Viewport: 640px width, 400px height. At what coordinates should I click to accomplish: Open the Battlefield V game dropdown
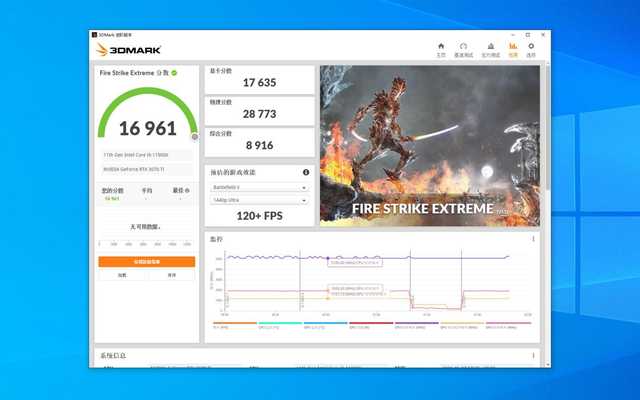click(259, 187)
